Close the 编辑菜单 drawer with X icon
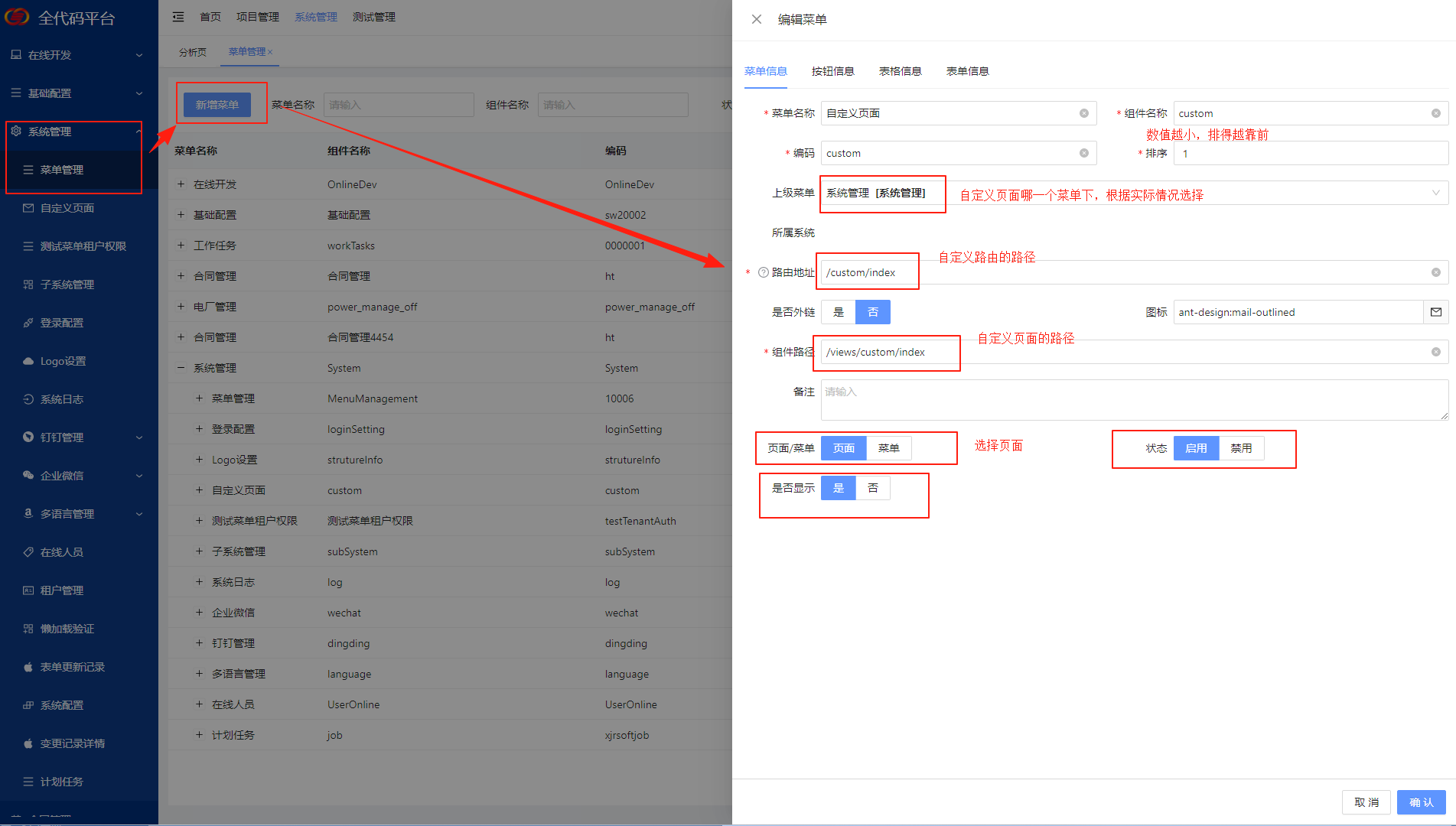Image resolution: width=1456 pixels, height=826 pixels. [756, 19]
